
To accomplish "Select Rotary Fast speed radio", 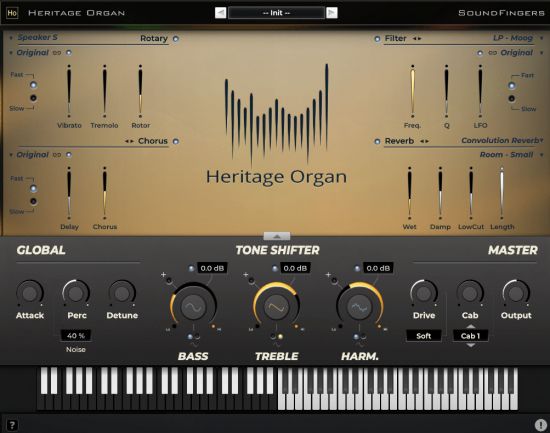I will tap(33, 85).
